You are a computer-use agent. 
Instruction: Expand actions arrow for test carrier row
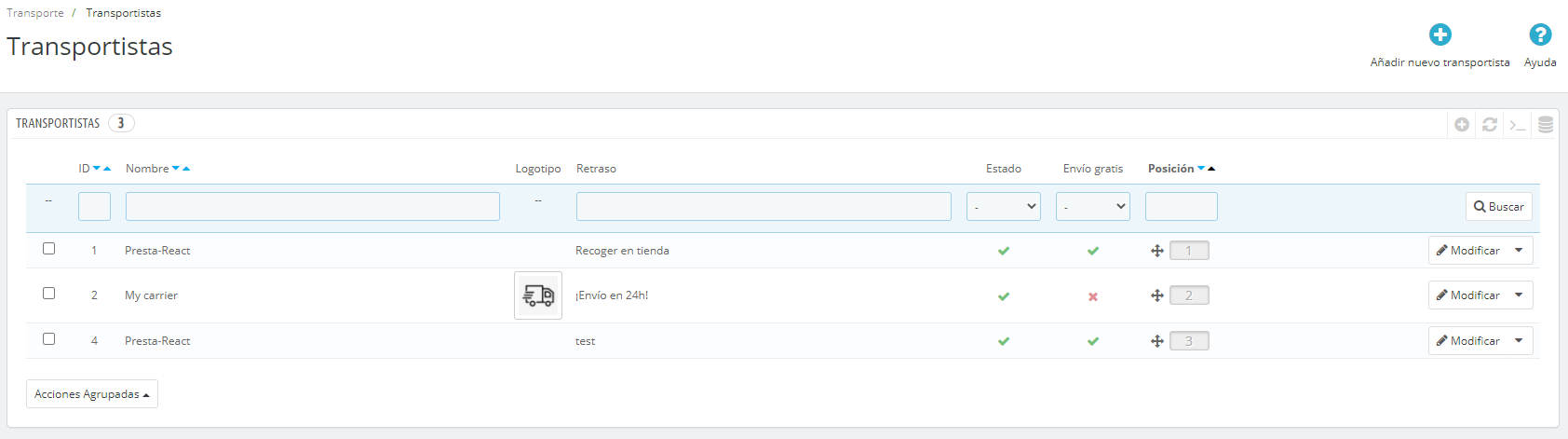pos(1519,340)
